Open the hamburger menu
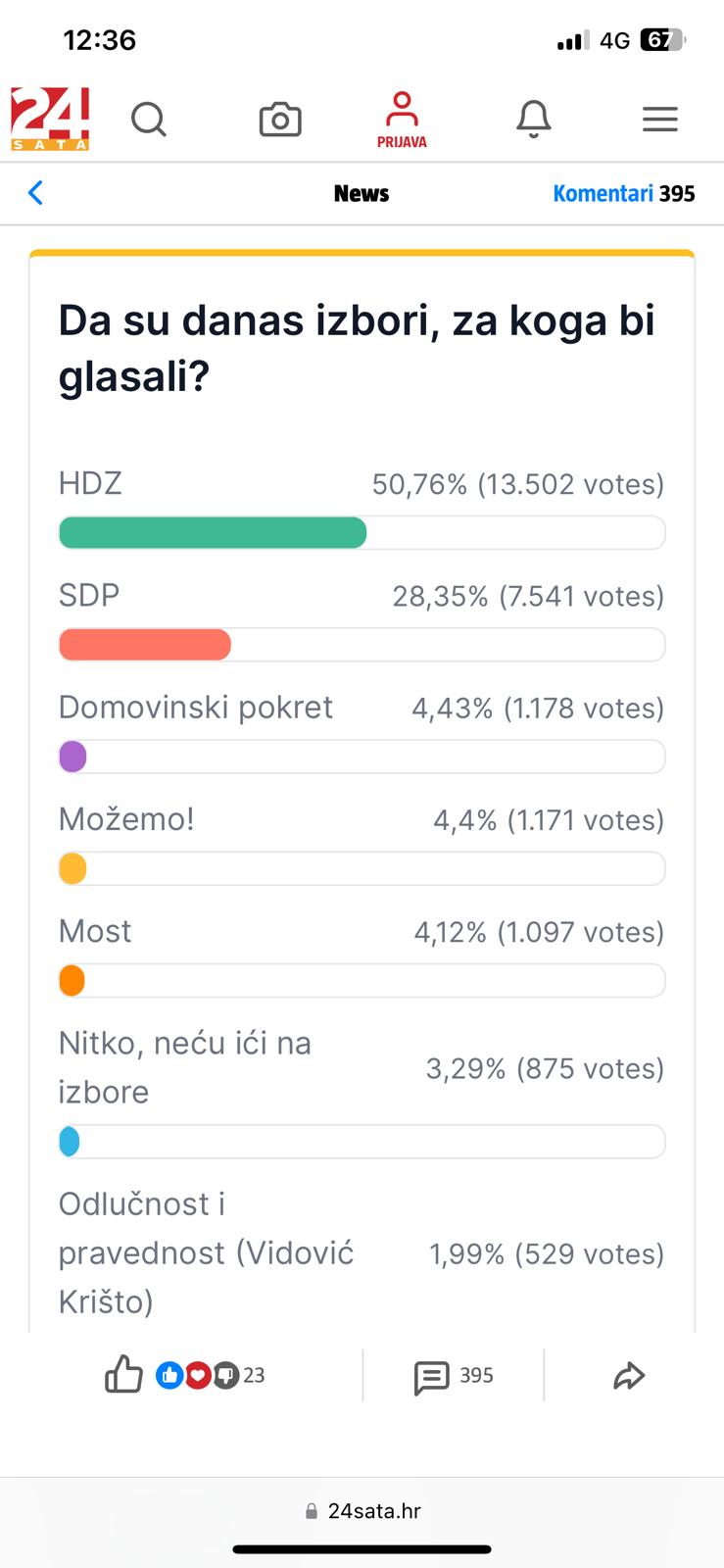The image size is (724, 1568). pyautogui.click(x=660, y=120)
